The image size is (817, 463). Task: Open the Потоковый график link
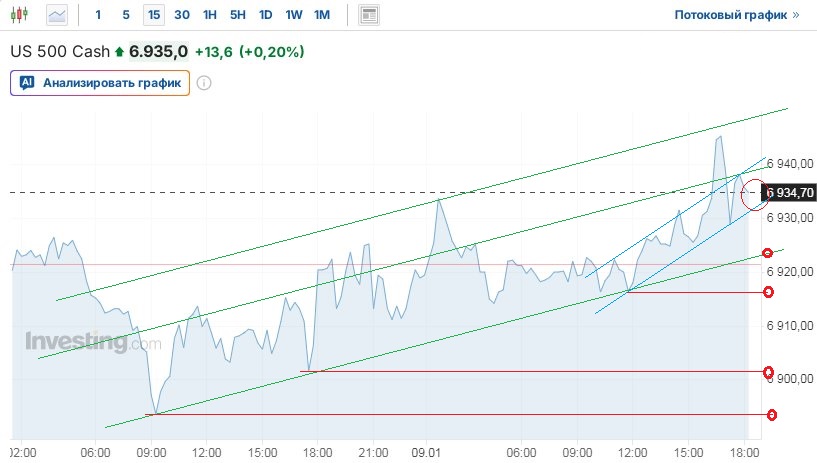pyautogui.click(x=737, y=15)
